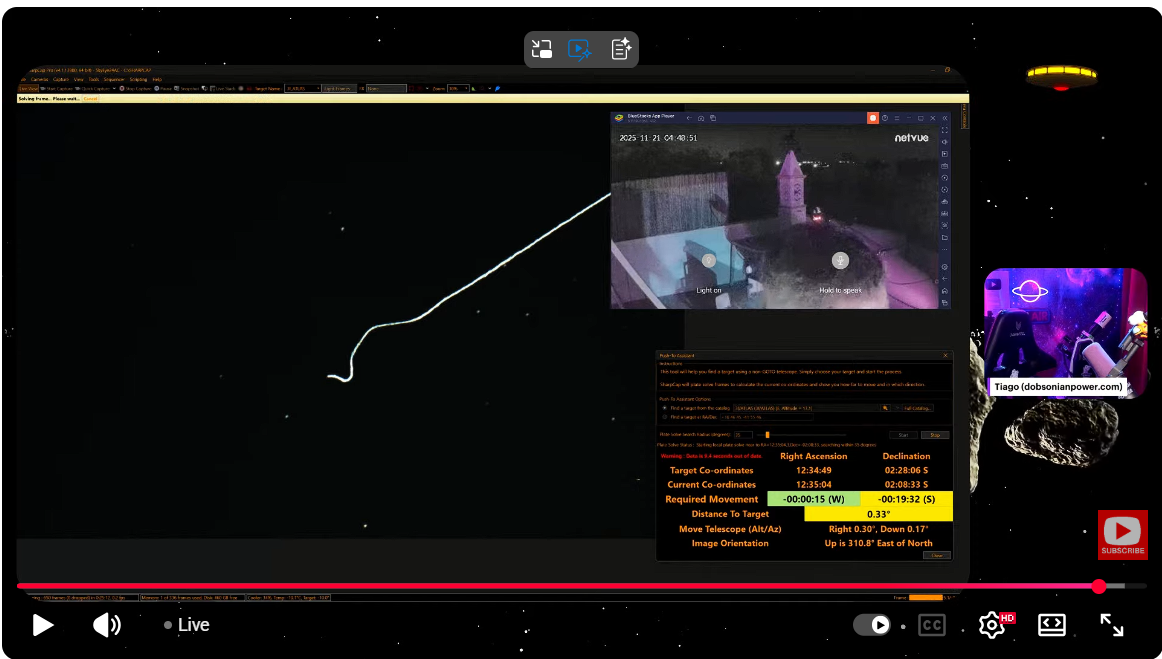The image size is (1162, 659).
Task: Click the transcript sparkle document icon
Action: point(621,50)
